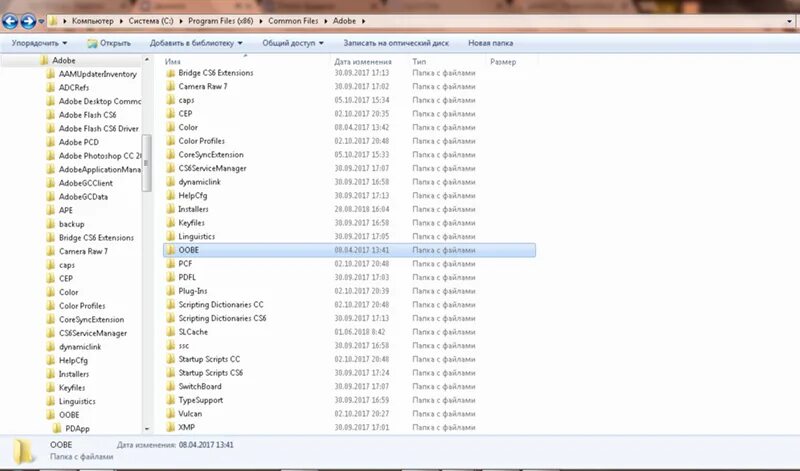Select Компьютер in the breadcrumb path
Screen dimensions: 800x471
pyautogui.click(x=92, y=21)
